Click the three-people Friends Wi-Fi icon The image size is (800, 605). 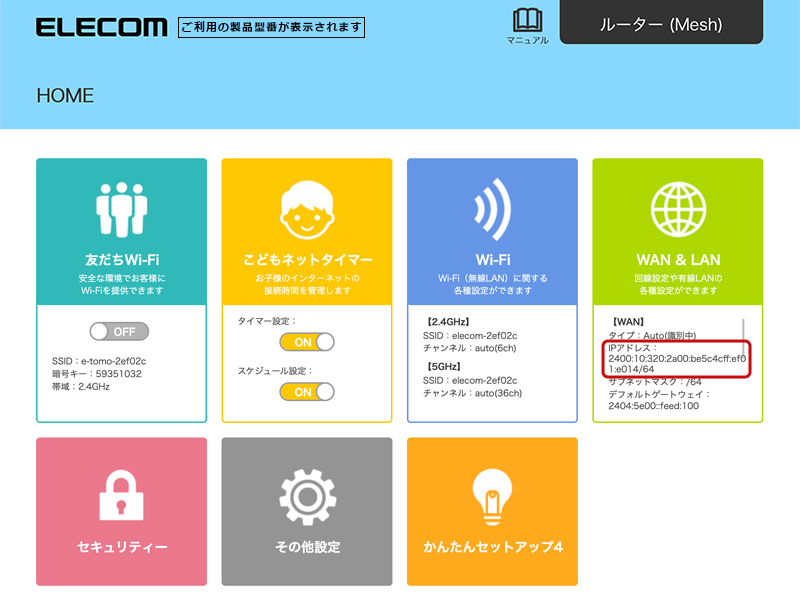click(x=121, y=210)
